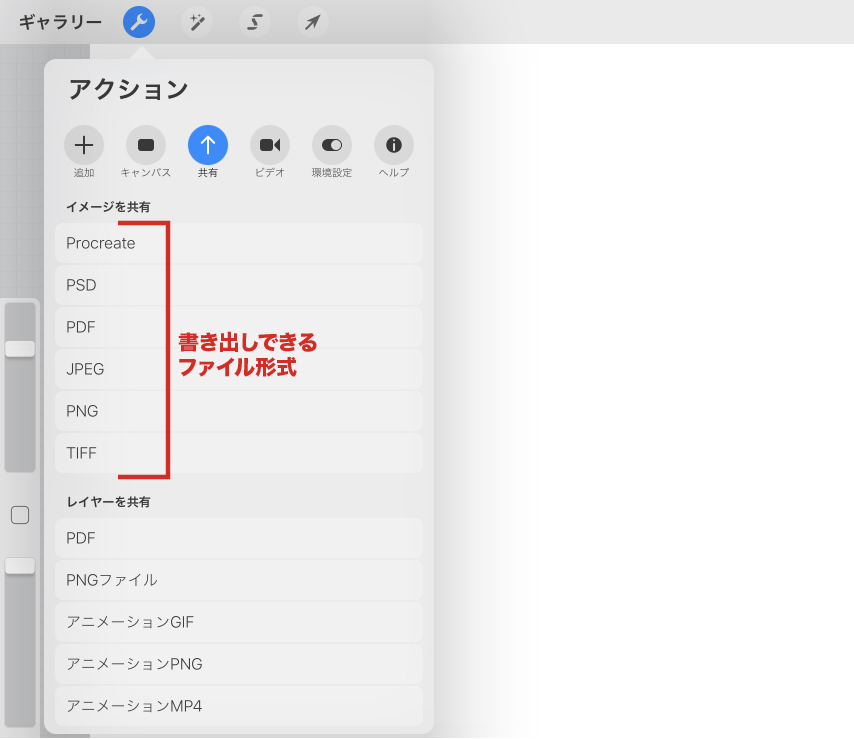Screen dimensions: 854x739
Task: Activate the arrow Transform tool
Action: point(313,22)
